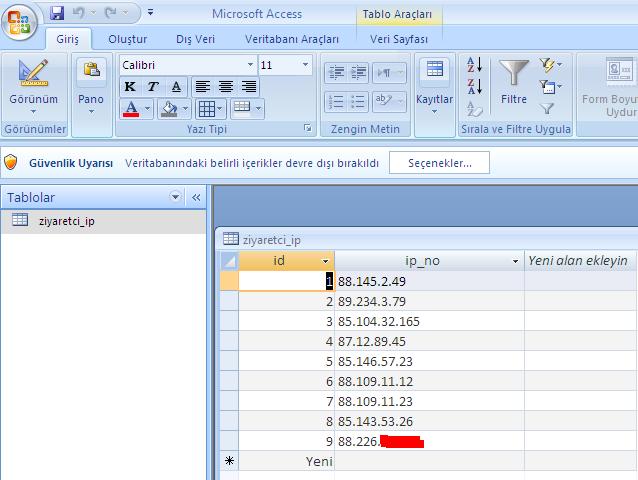This screenshot has height=480, width=638.
Task: Click the Yeni new-row id cell
Action: tap(286, 461)
